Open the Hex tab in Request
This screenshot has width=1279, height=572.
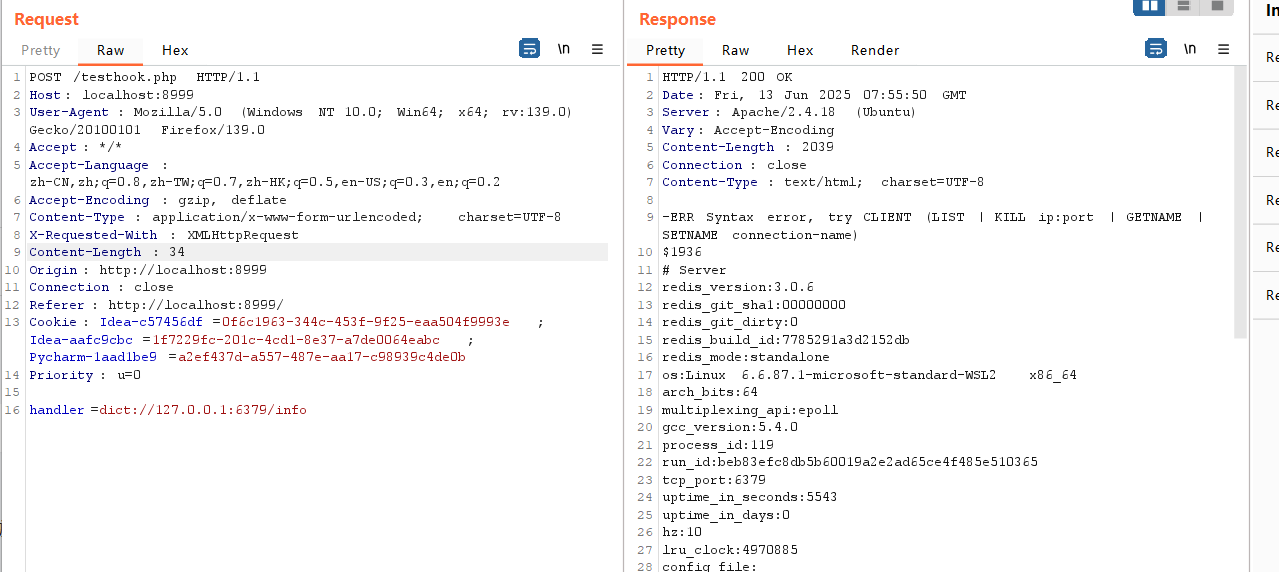coord(175,50)
